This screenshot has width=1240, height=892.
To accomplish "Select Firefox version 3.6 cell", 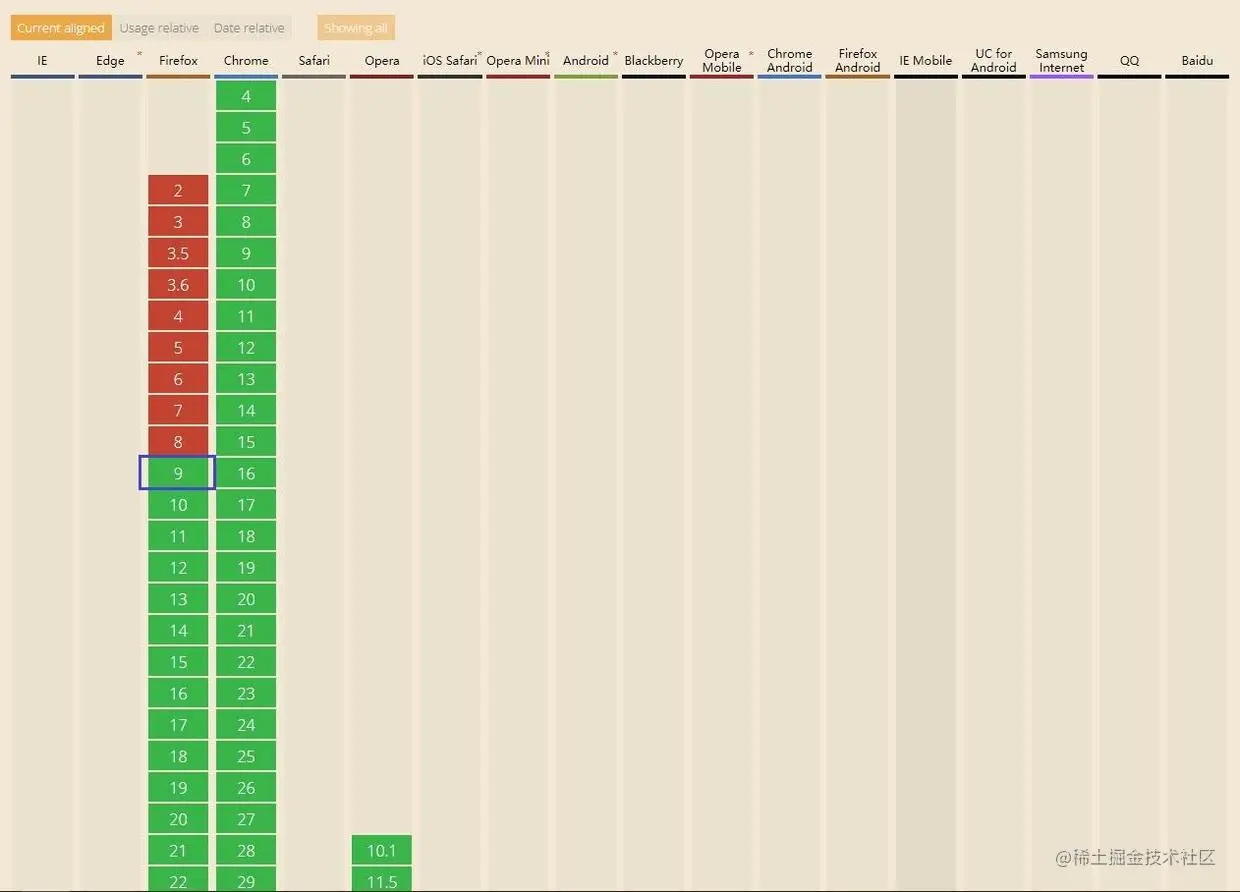I will coord(178,285).
